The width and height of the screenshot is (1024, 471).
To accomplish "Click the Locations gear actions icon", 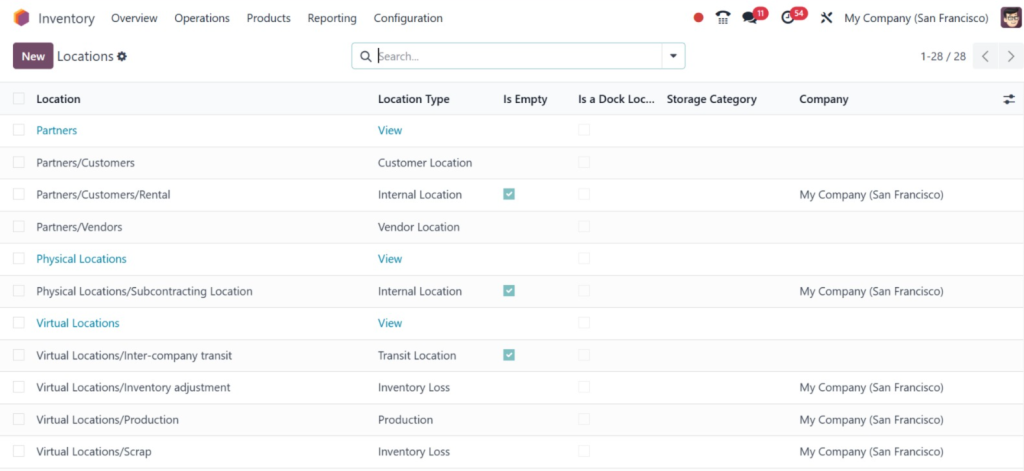I will point(122,56).
